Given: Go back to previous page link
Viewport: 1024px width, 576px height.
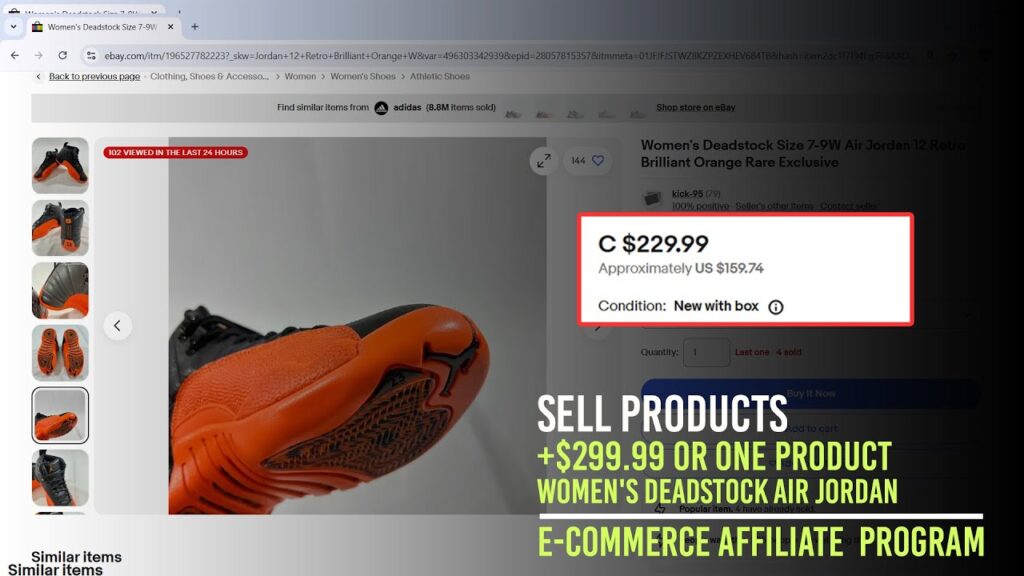Looking at the screenshot, I should click(94, 76).
